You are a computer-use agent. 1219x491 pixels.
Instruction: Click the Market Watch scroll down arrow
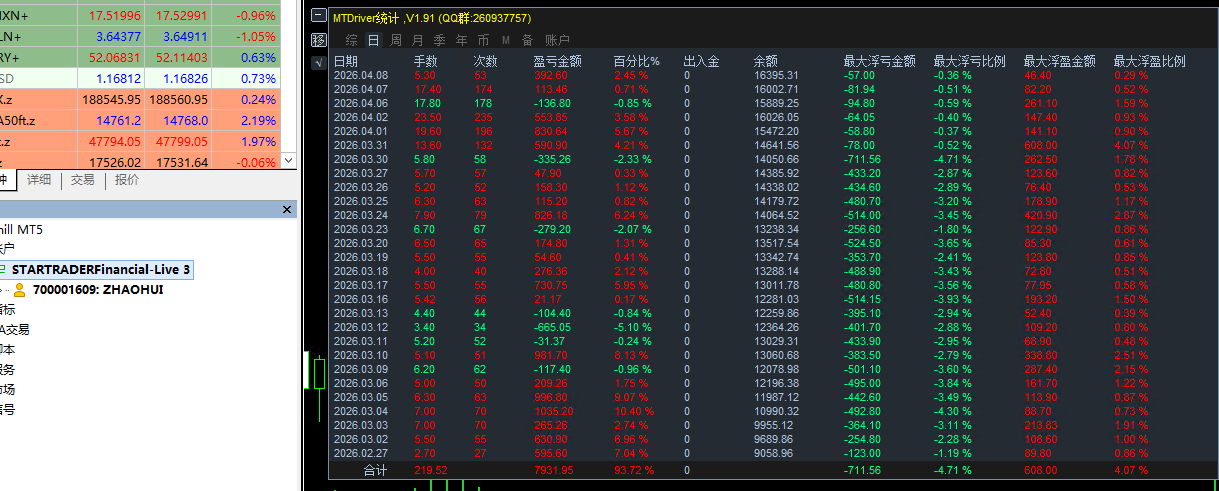point(289,160)
